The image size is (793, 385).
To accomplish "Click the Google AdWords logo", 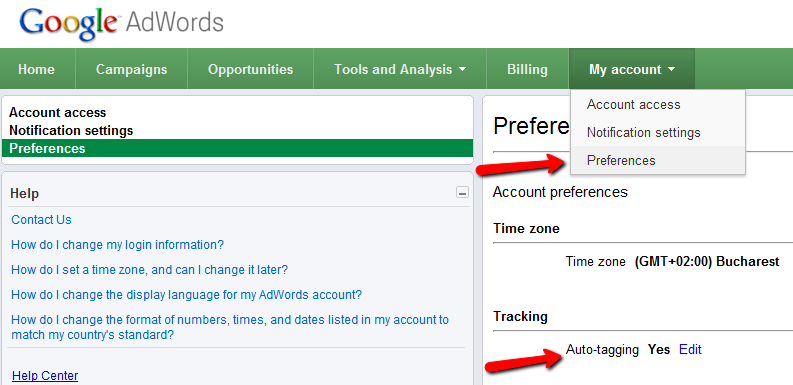I will [121, 23].
